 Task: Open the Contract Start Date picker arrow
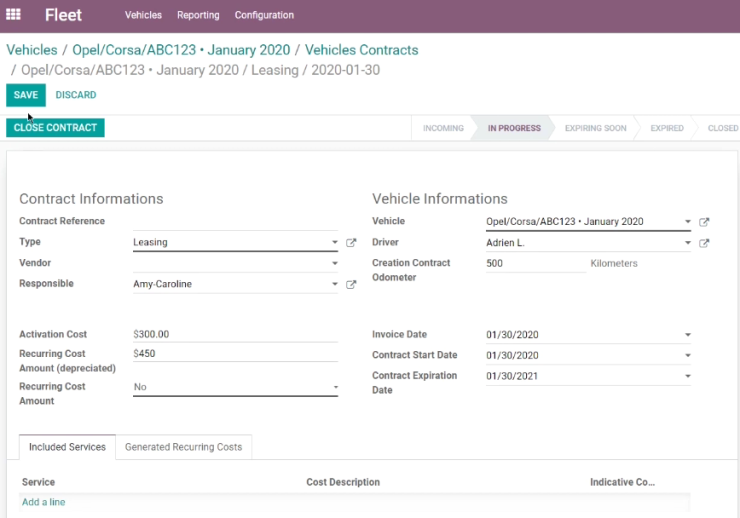[x=688, y=355]
